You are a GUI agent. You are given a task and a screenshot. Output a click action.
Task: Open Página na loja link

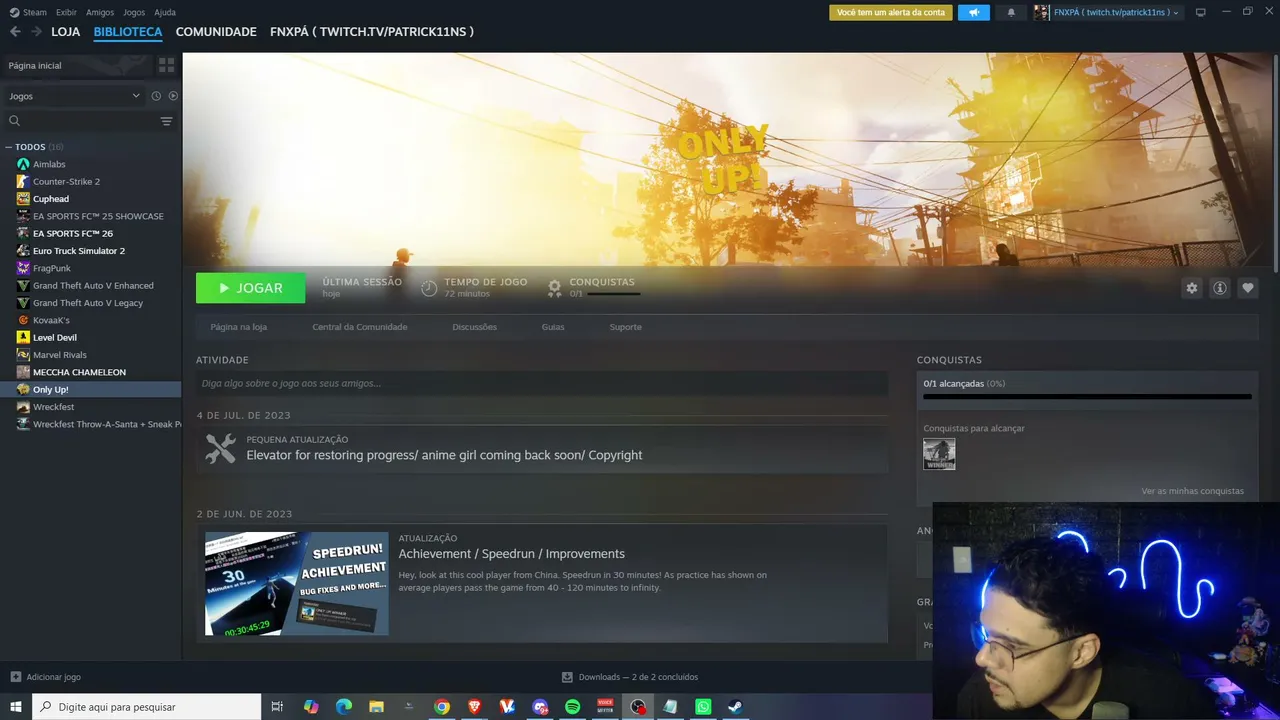click(239, 327)
